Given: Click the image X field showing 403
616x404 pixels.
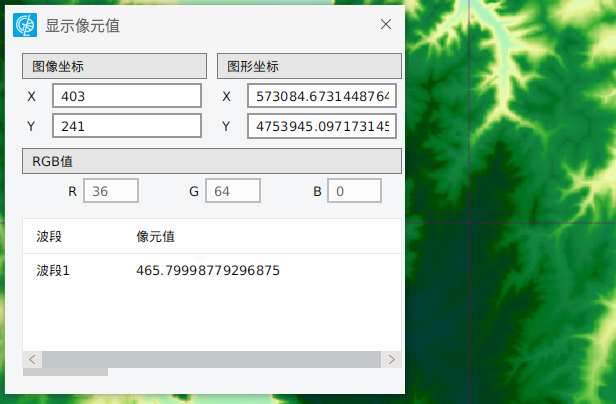Looking at the screenshot, I should [x=127, y=97].
